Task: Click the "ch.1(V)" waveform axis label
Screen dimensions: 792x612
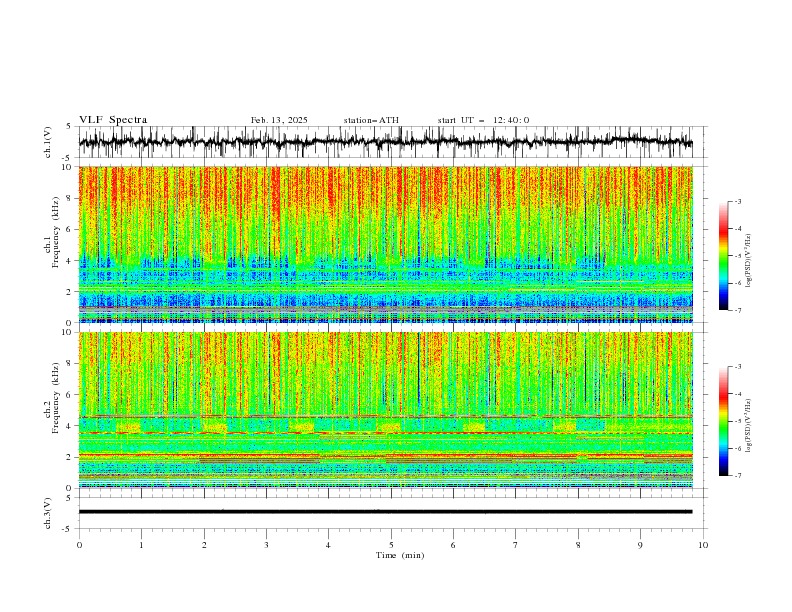Action: tap(48, 142)
